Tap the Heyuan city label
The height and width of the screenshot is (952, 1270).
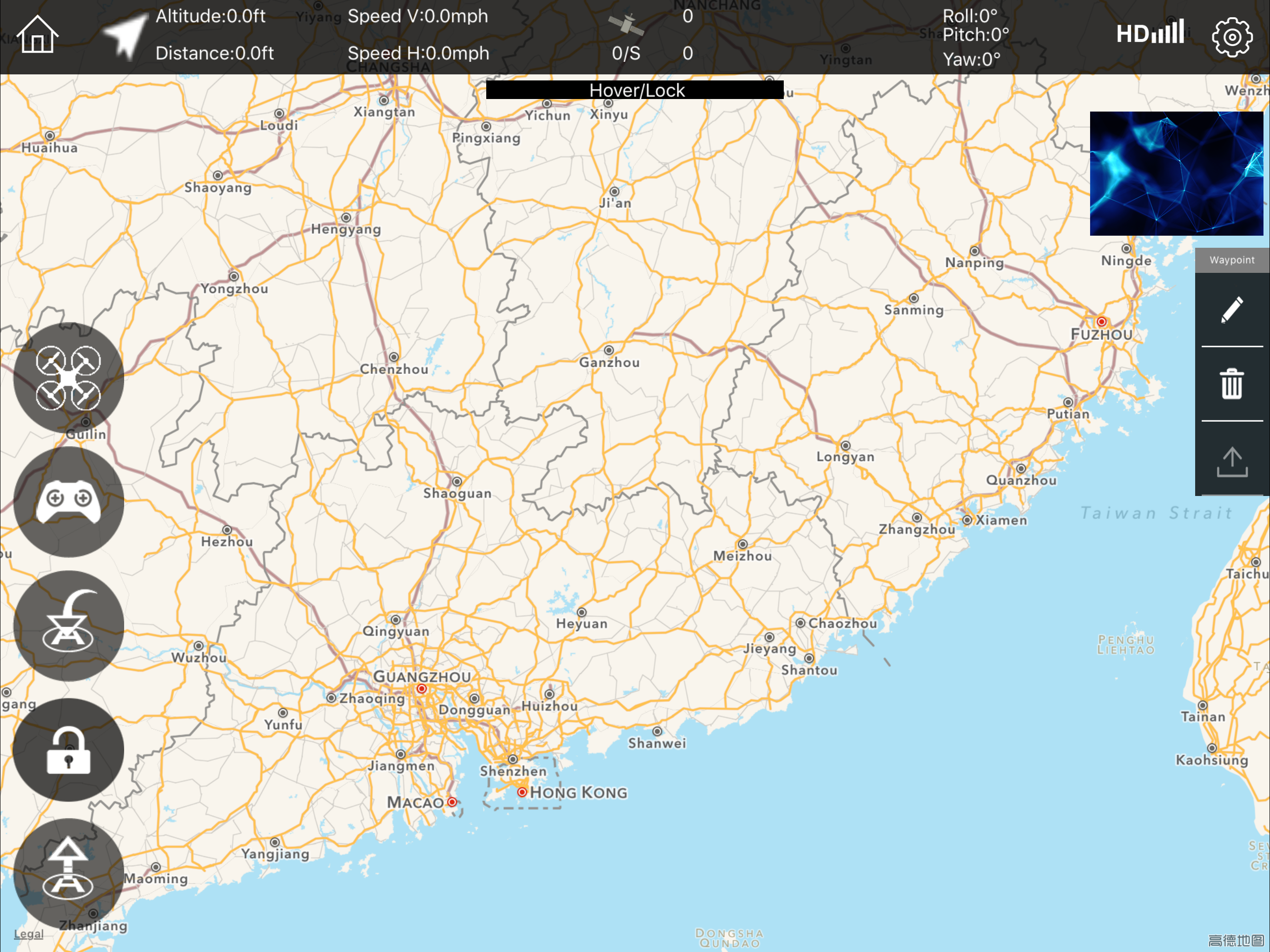point(582,623)
